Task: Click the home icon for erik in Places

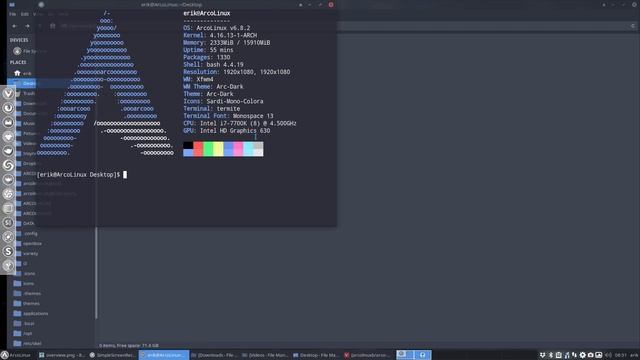Action: click(17, 73)
